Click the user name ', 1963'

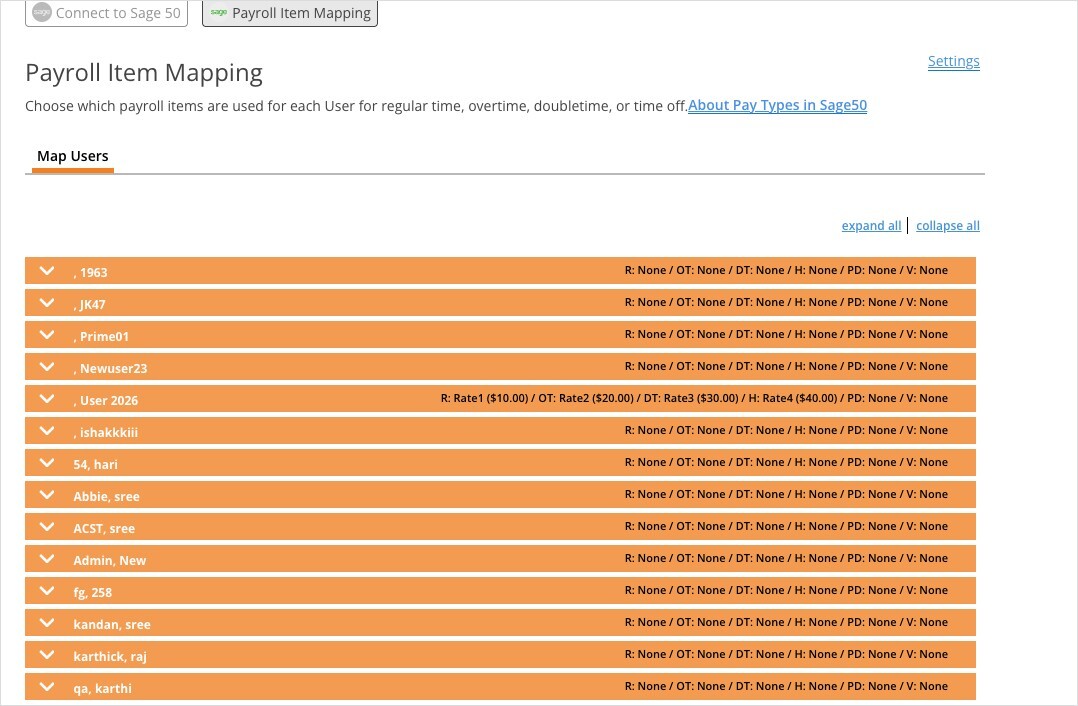[91, 272]
